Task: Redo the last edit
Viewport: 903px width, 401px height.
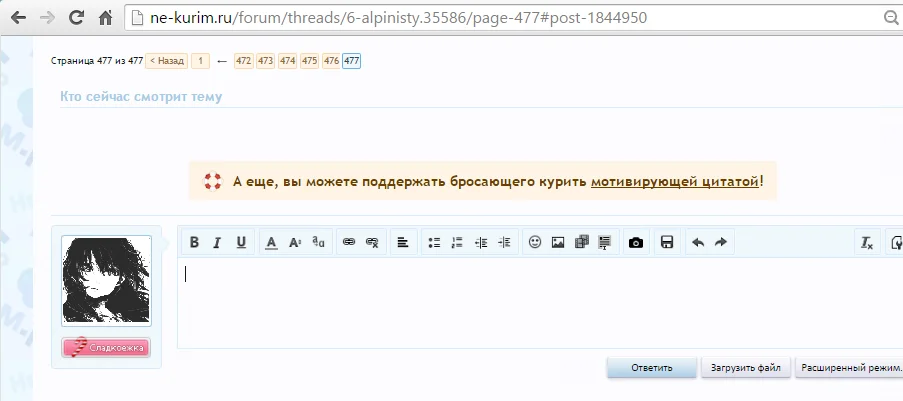Action: point(720,243)
